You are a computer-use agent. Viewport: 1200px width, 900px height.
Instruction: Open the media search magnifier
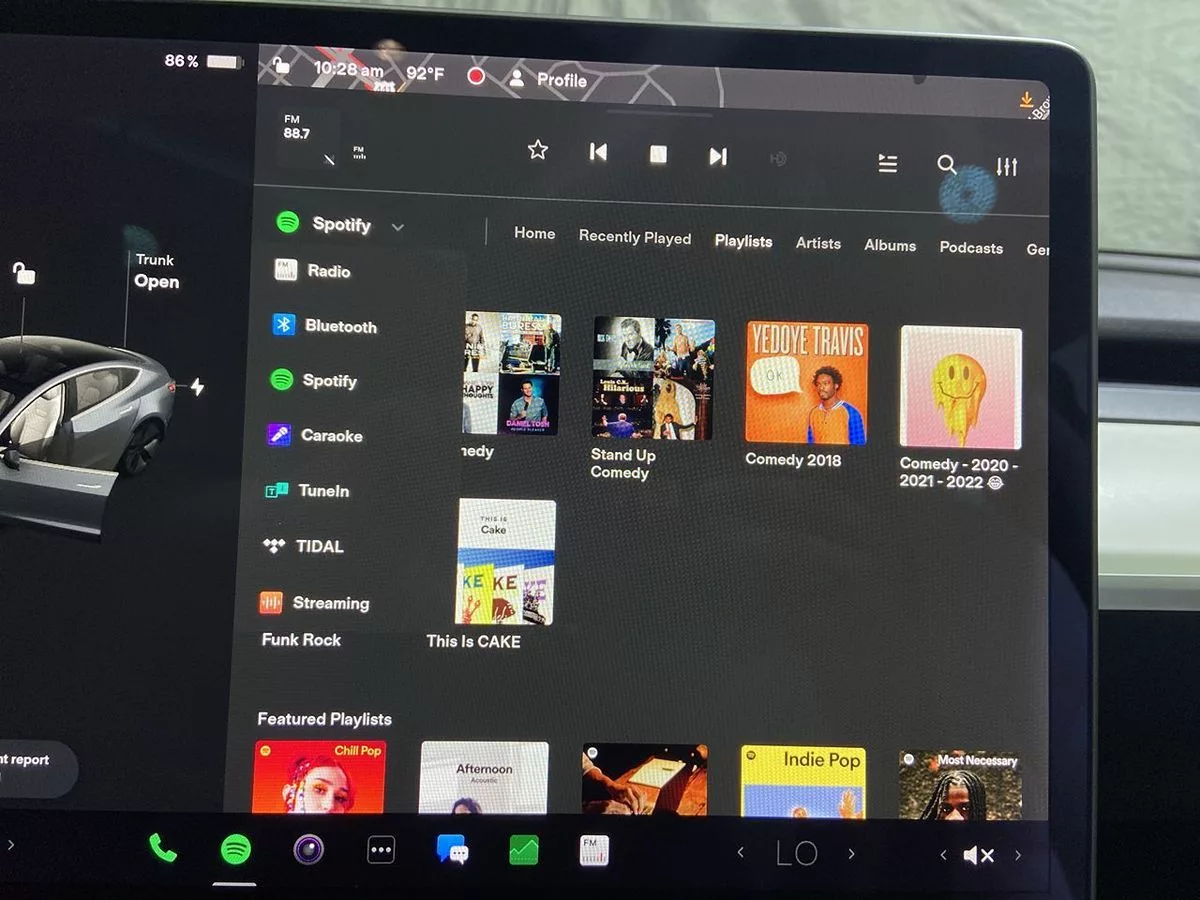click(x=946, y=165)
